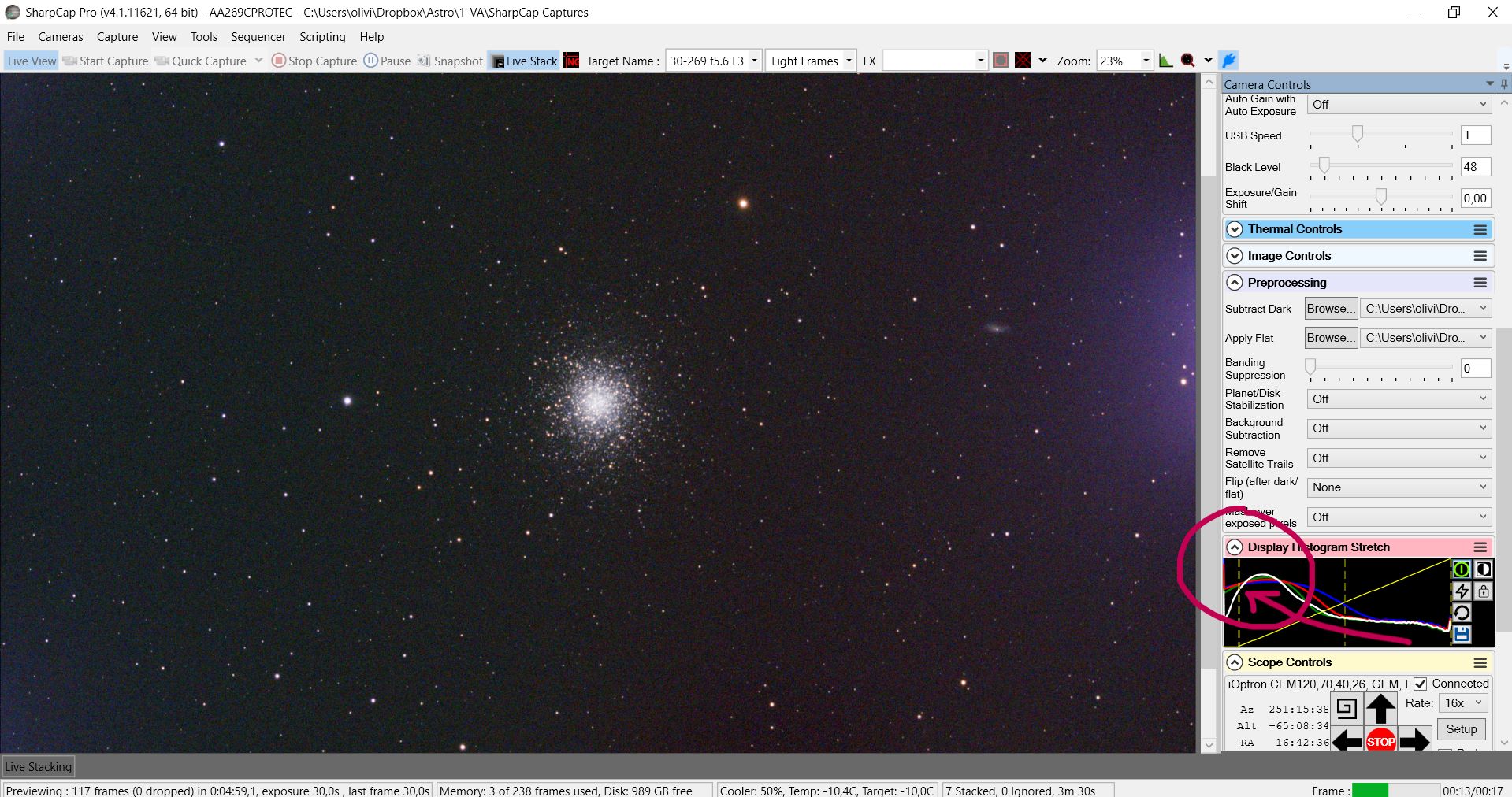This screenshot has width=1512, height=797.
Task: Click Start Capture in the toolbar
Action: click(106, 61)
